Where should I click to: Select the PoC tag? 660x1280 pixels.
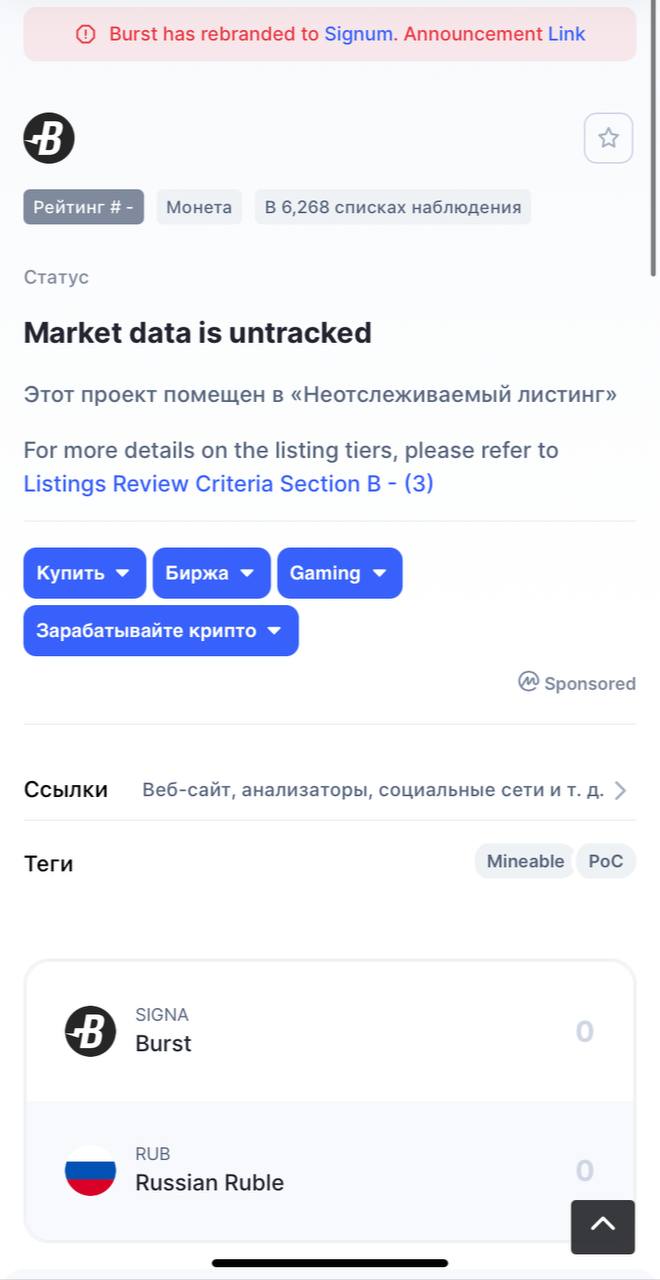click(606, 861)
